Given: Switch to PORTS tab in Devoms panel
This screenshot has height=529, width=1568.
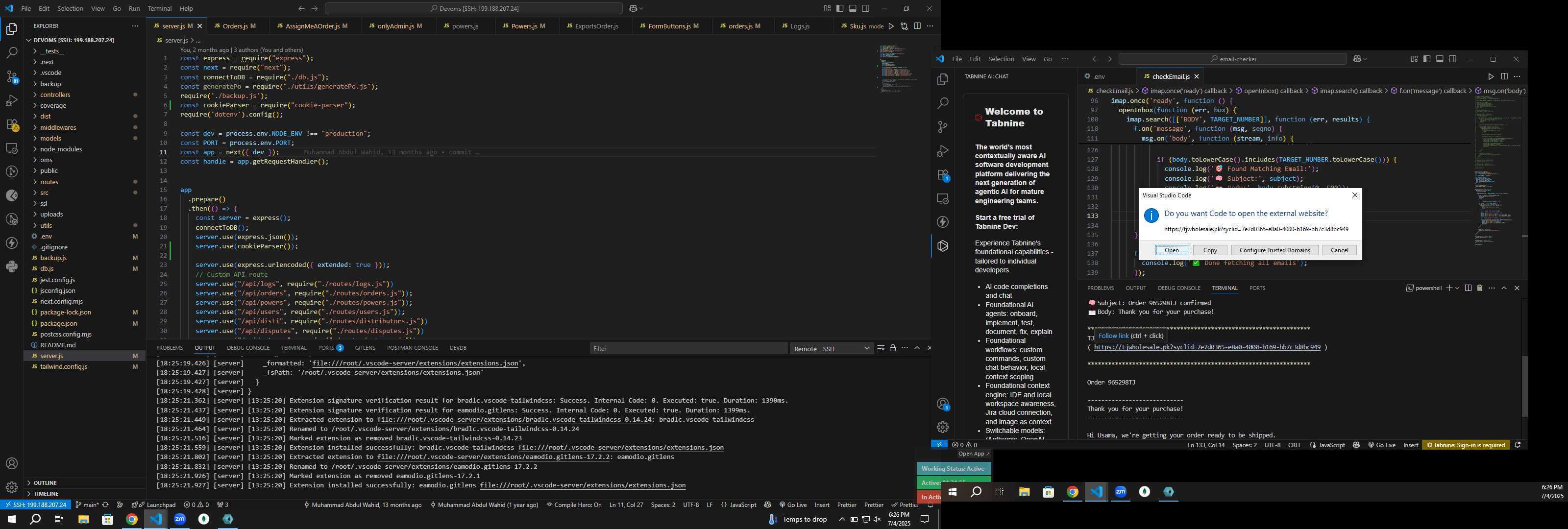Looking at the screenshot, I should coord(331,348).
